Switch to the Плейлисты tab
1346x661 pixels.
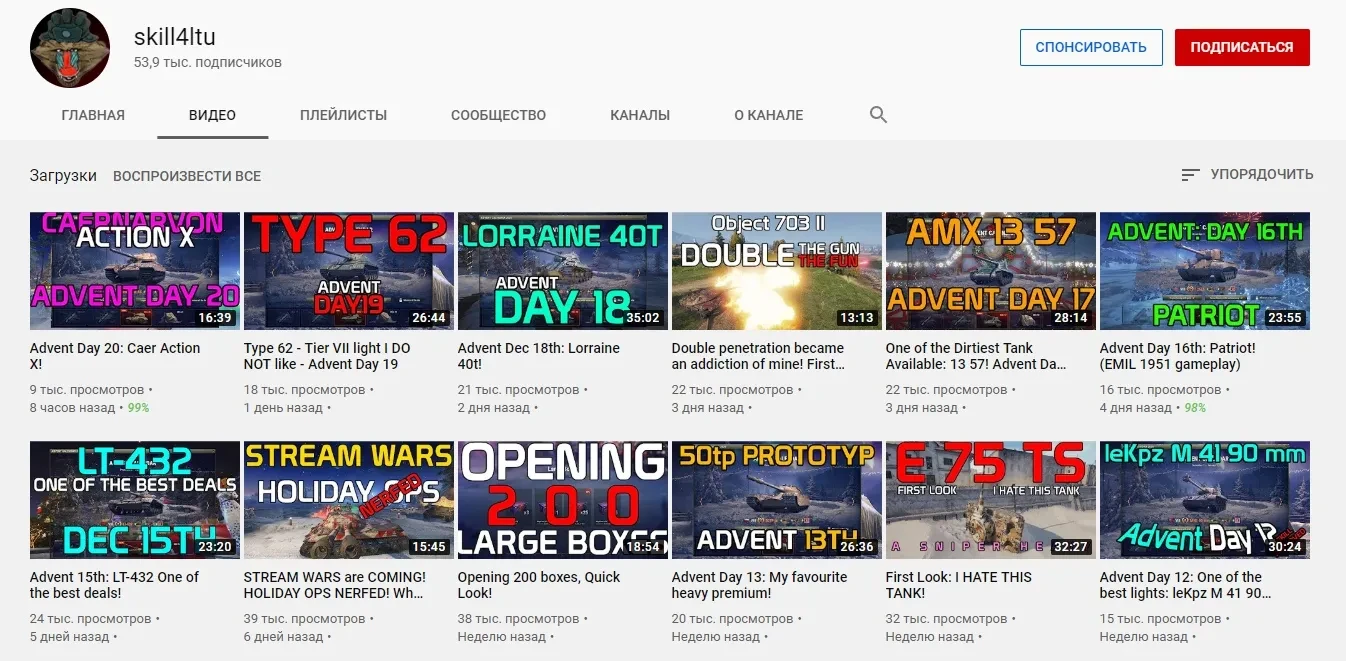coord(343,115)
